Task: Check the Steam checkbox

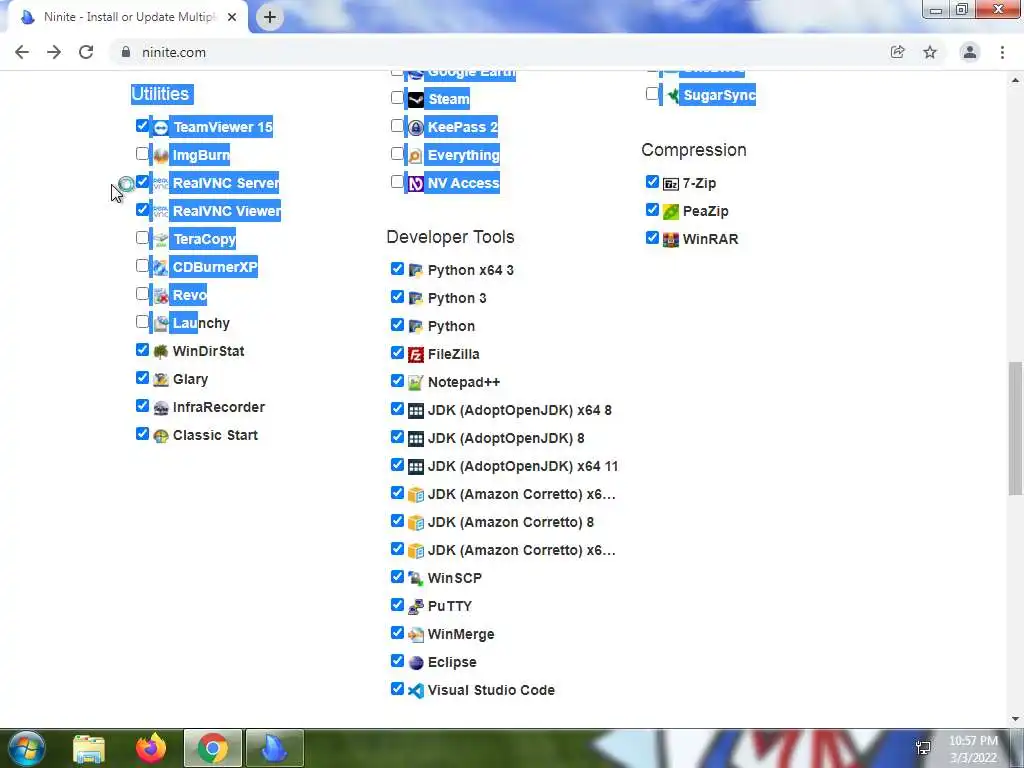Action: pyautogui.click(x=397, y=97)
